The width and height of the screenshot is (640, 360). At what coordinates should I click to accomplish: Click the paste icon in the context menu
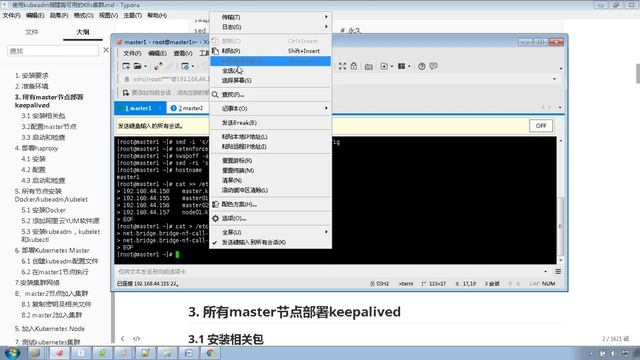[215, 51]
